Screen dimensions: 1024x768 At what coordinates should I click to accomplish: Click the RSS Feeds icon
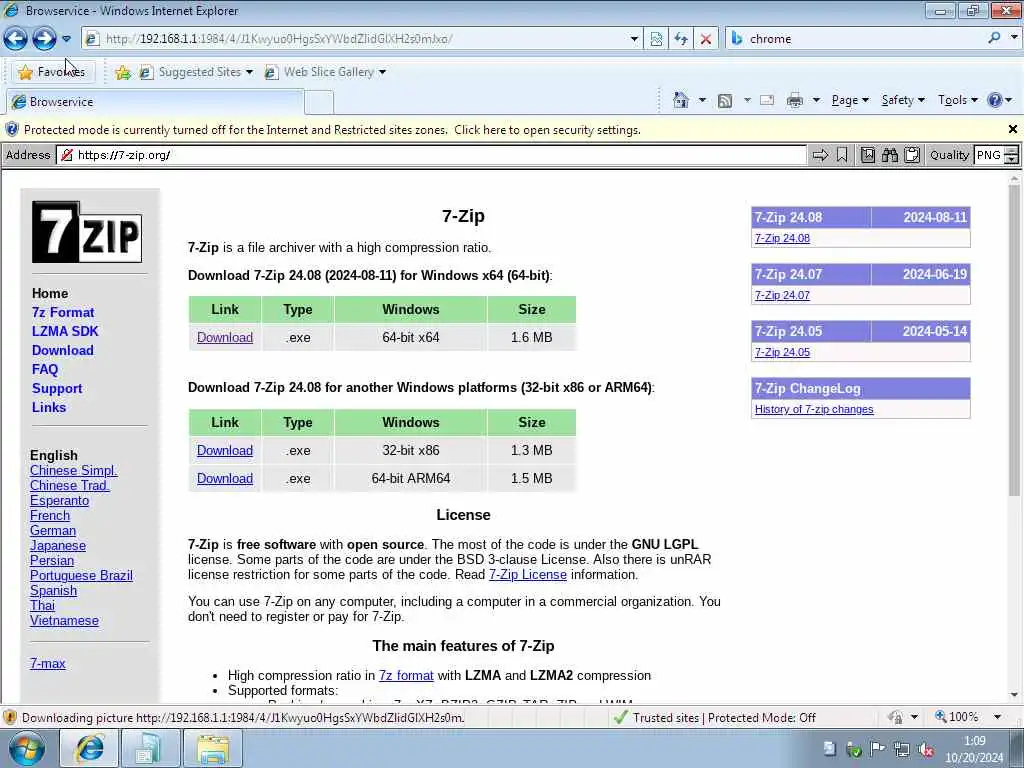click(x=724, y=101)
